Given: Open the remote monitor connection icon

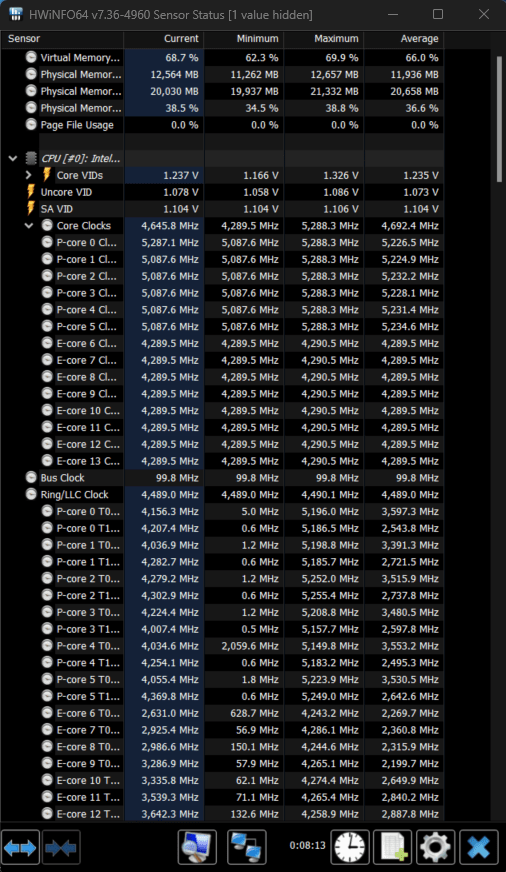Looking at the screenshot, I should [197, 847].
